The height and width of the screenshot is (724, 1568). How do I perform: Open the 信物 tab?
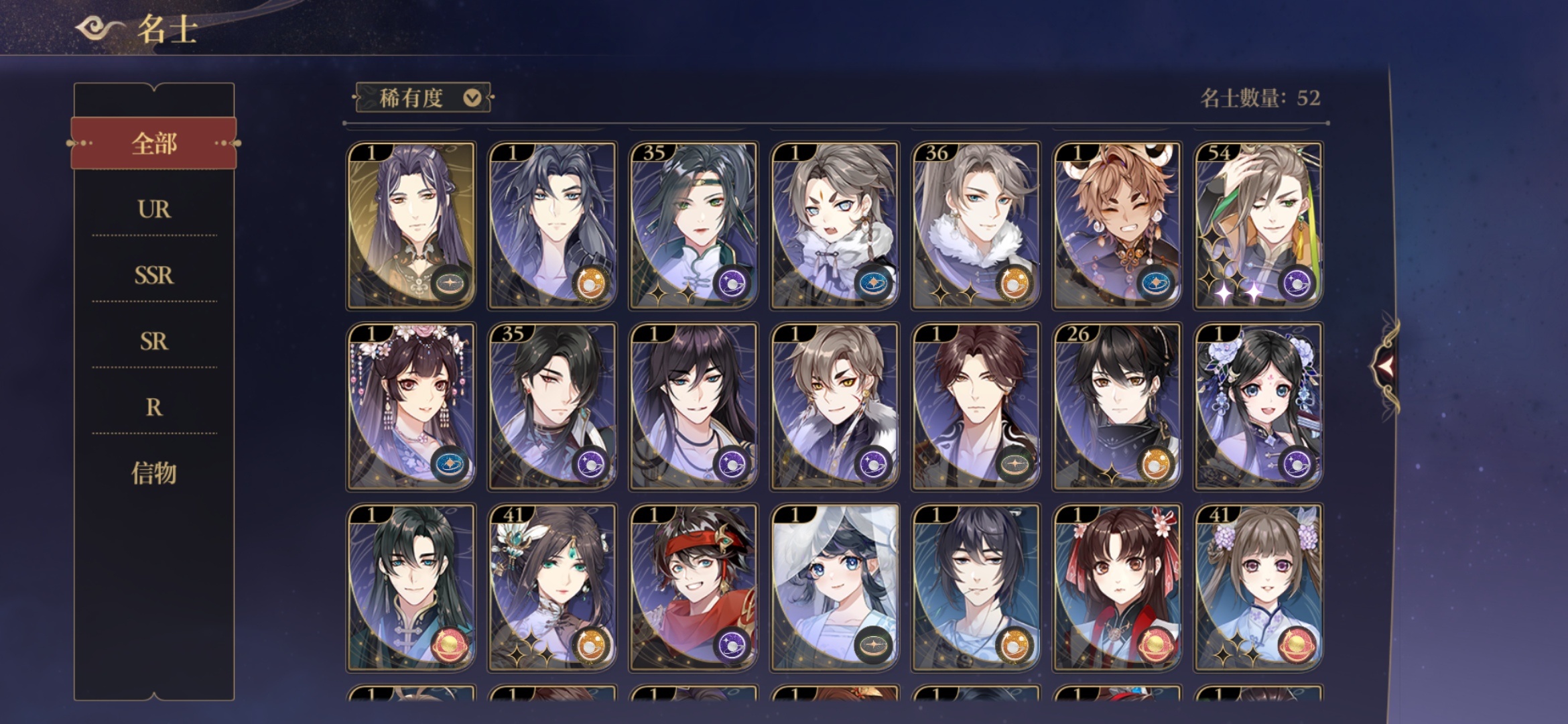pyautogui.click(x=154, y=473)
